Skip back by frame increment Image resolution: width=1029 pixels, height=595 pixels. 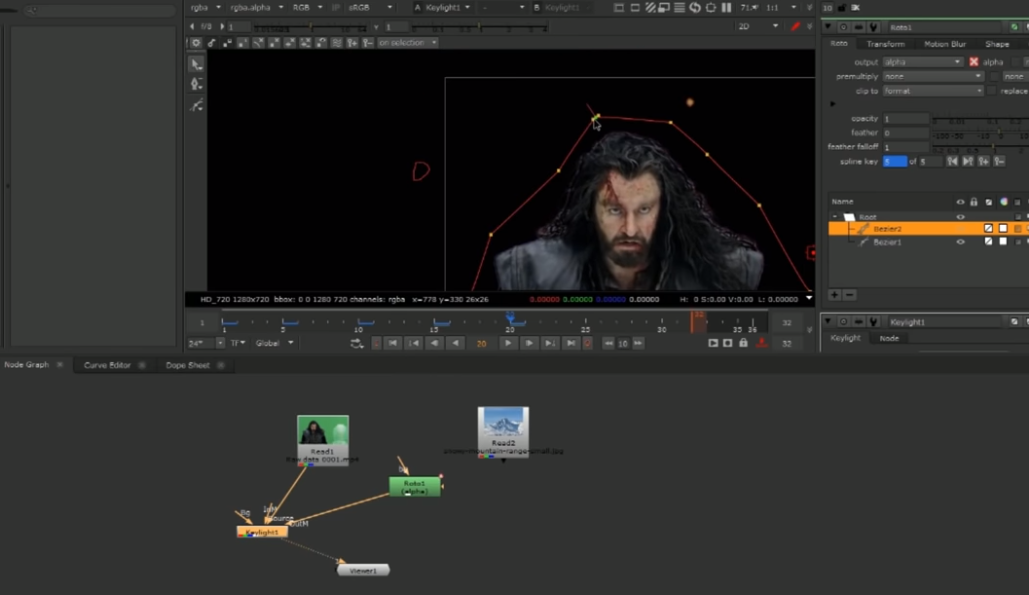608,343
